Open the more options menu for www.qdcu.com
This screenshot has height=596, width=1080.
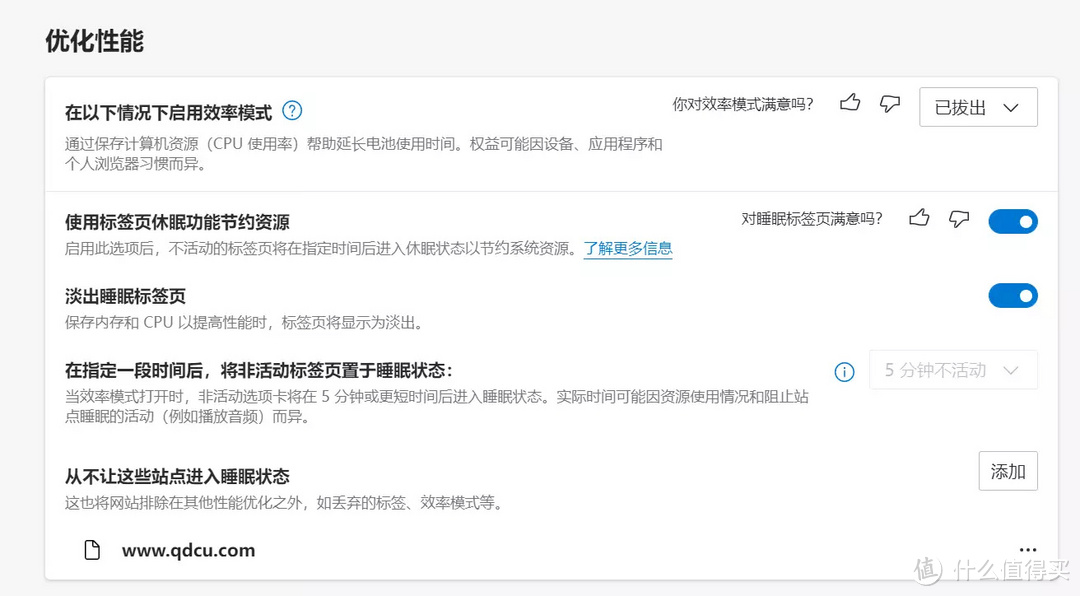coord(1028,549)
